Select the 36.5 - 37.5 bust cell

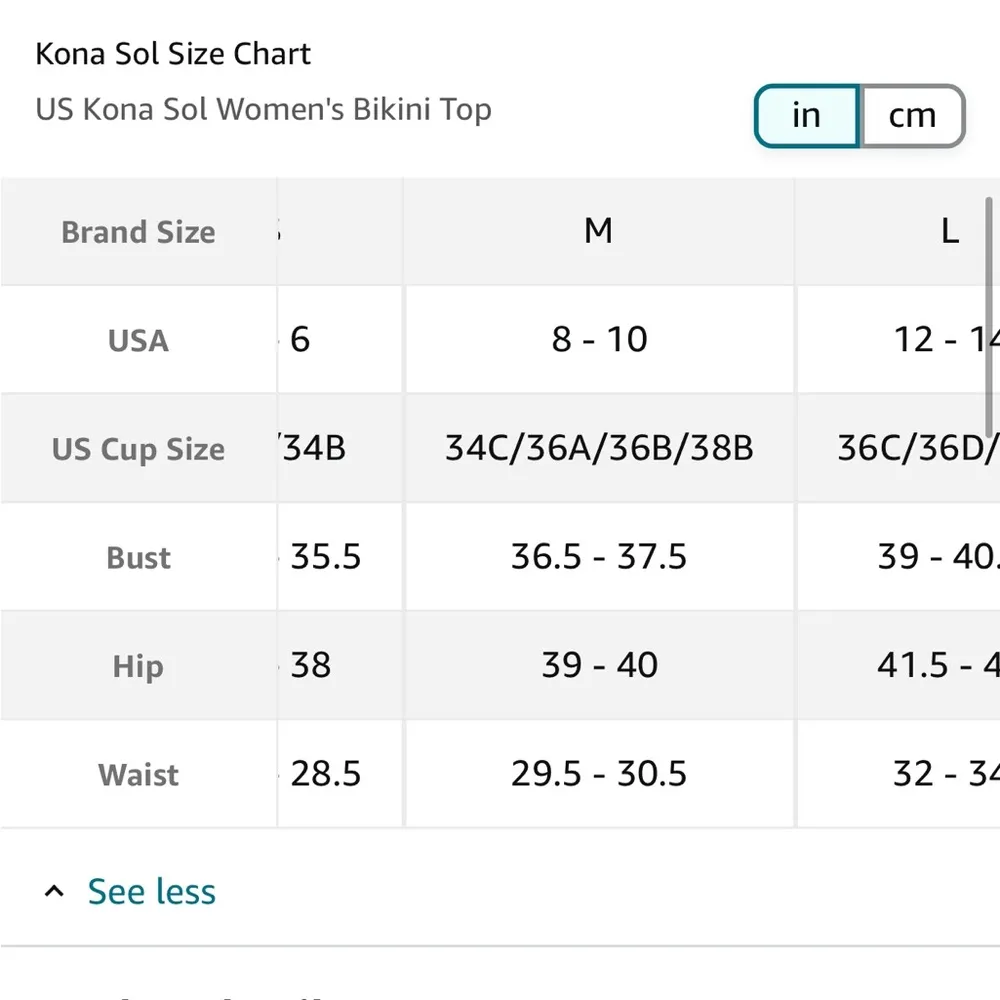[598, 557]
